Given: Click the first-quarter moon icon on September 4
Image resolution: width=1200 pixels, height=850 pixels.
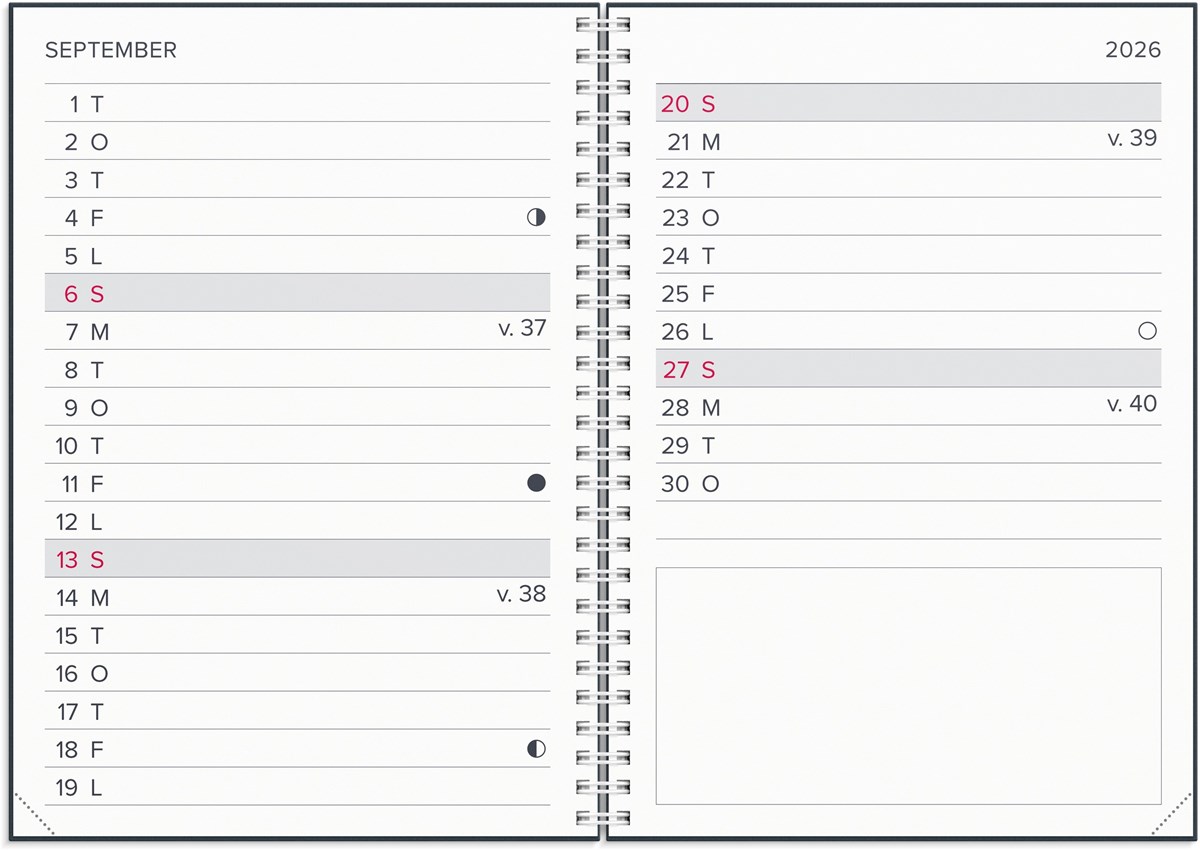Looking at the screenshot, I should [x=537, y=217].
